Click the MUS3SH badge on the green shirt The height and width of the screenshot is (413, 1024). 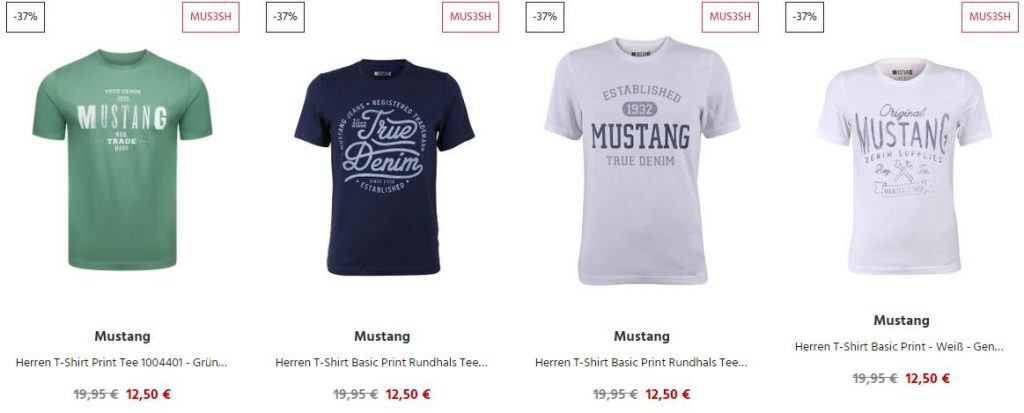[210, 17]
